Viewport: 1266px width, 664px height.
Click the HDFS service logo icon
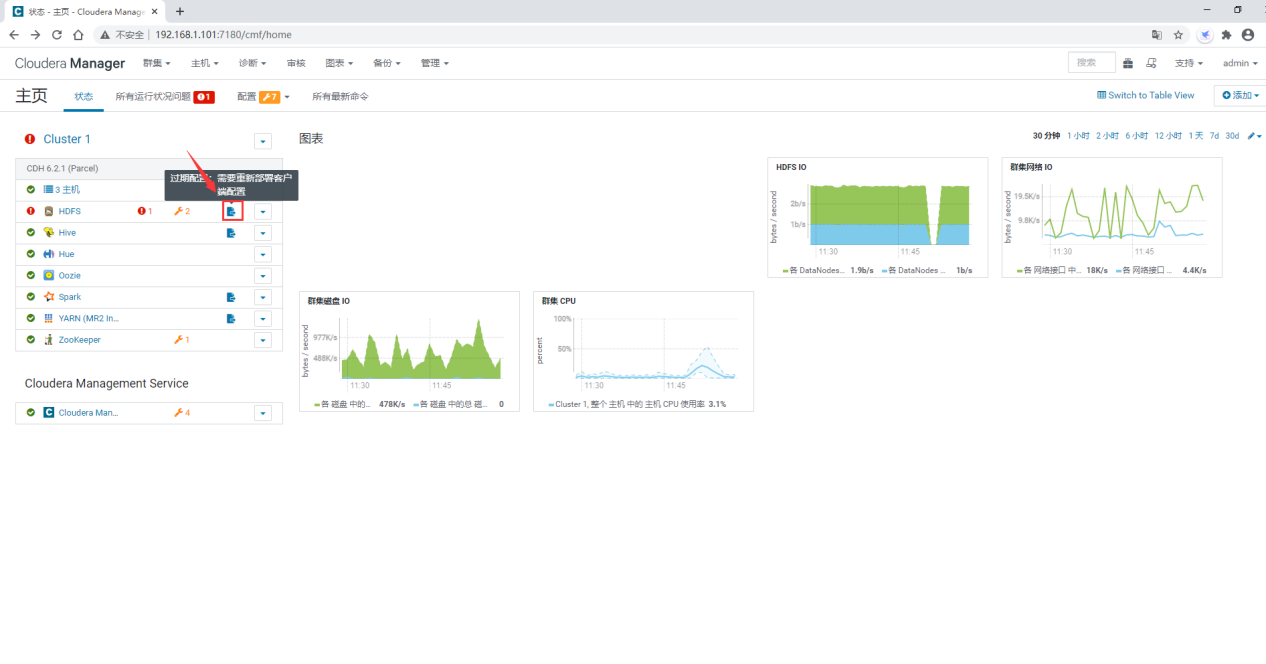(x=48, y=211)
